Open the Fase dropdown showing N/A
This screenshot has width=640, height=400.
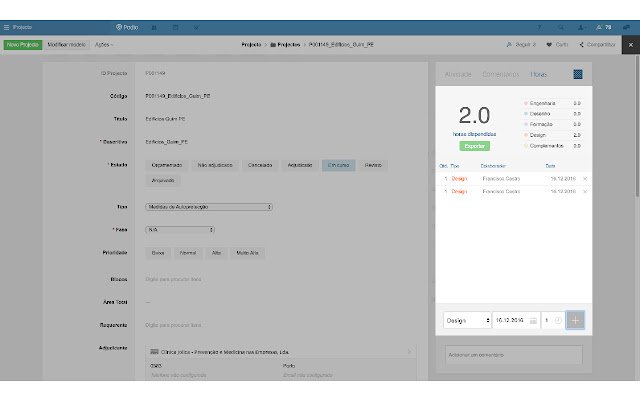pos(180,230)
